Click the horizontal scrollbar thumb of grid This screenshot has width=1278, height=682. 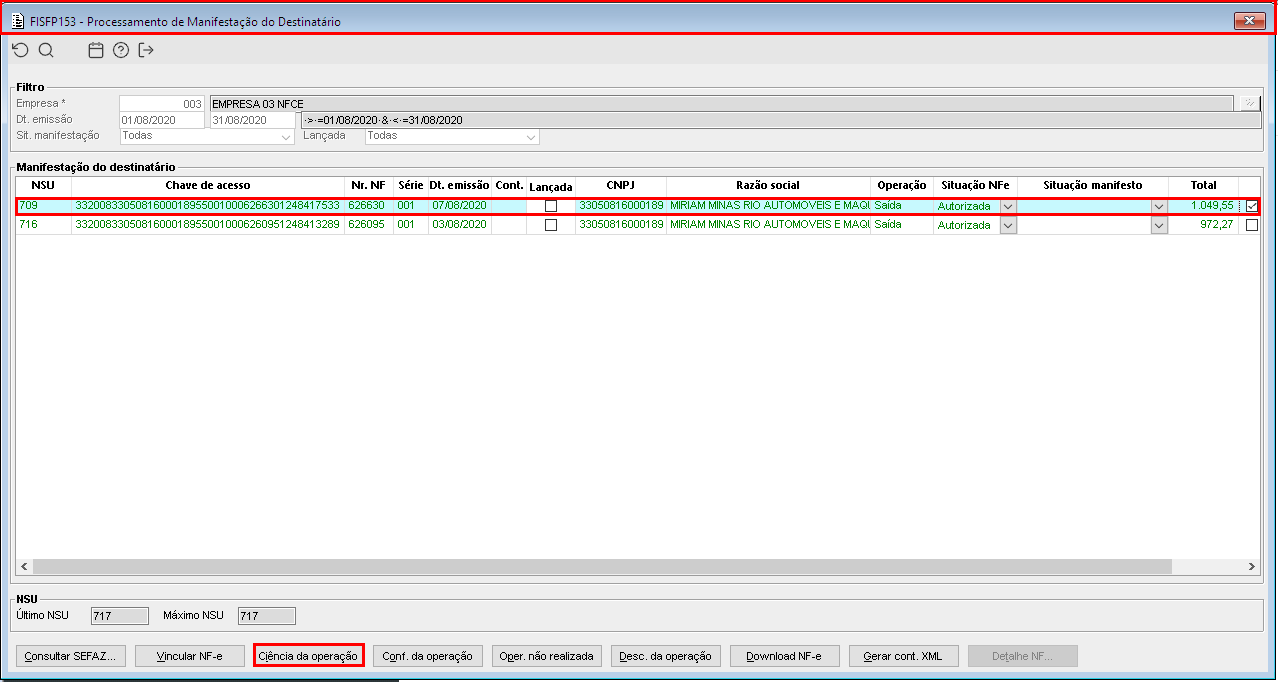click(600, 566)
